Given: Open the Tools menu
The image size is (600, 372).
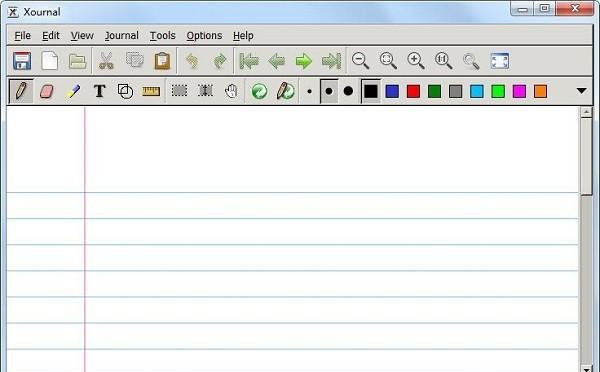Looking at the screenshot, I should [163, 36].
